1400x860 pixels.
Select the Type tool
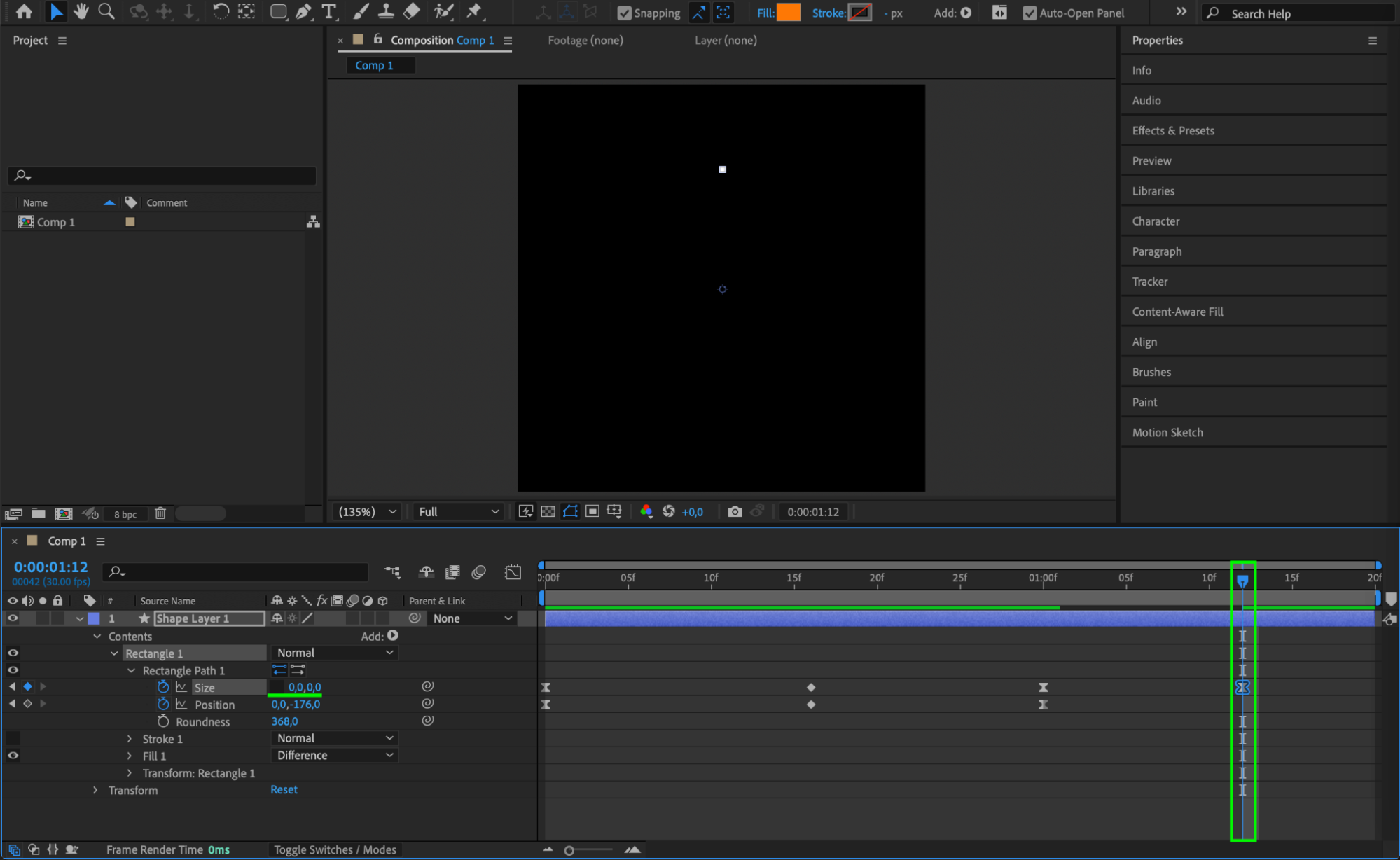328,11
